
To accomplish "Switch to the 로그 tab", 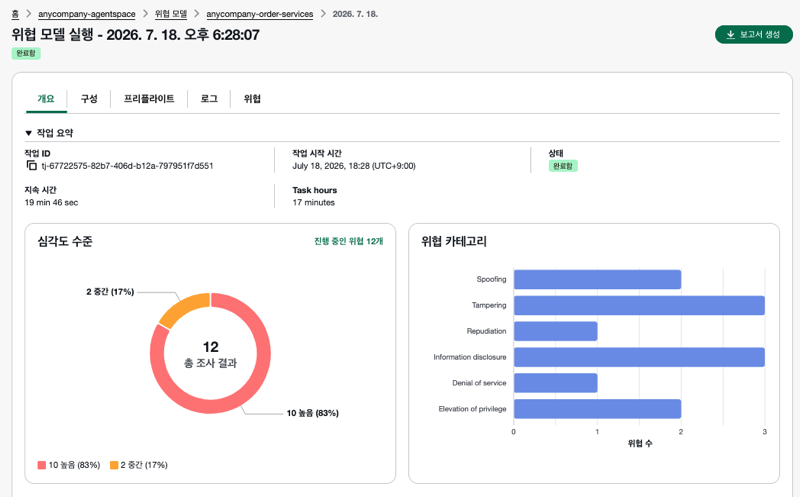I will tap(209, 99).
